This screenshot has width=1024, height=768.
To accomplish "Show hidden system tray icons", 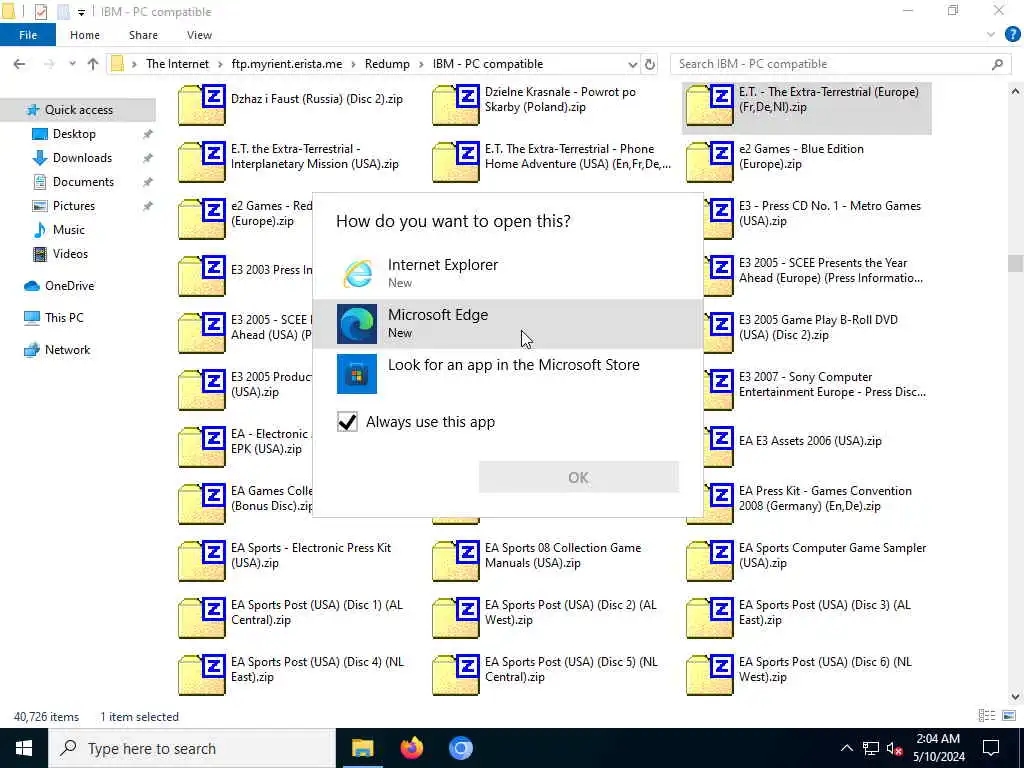I will tap(846, 748).
